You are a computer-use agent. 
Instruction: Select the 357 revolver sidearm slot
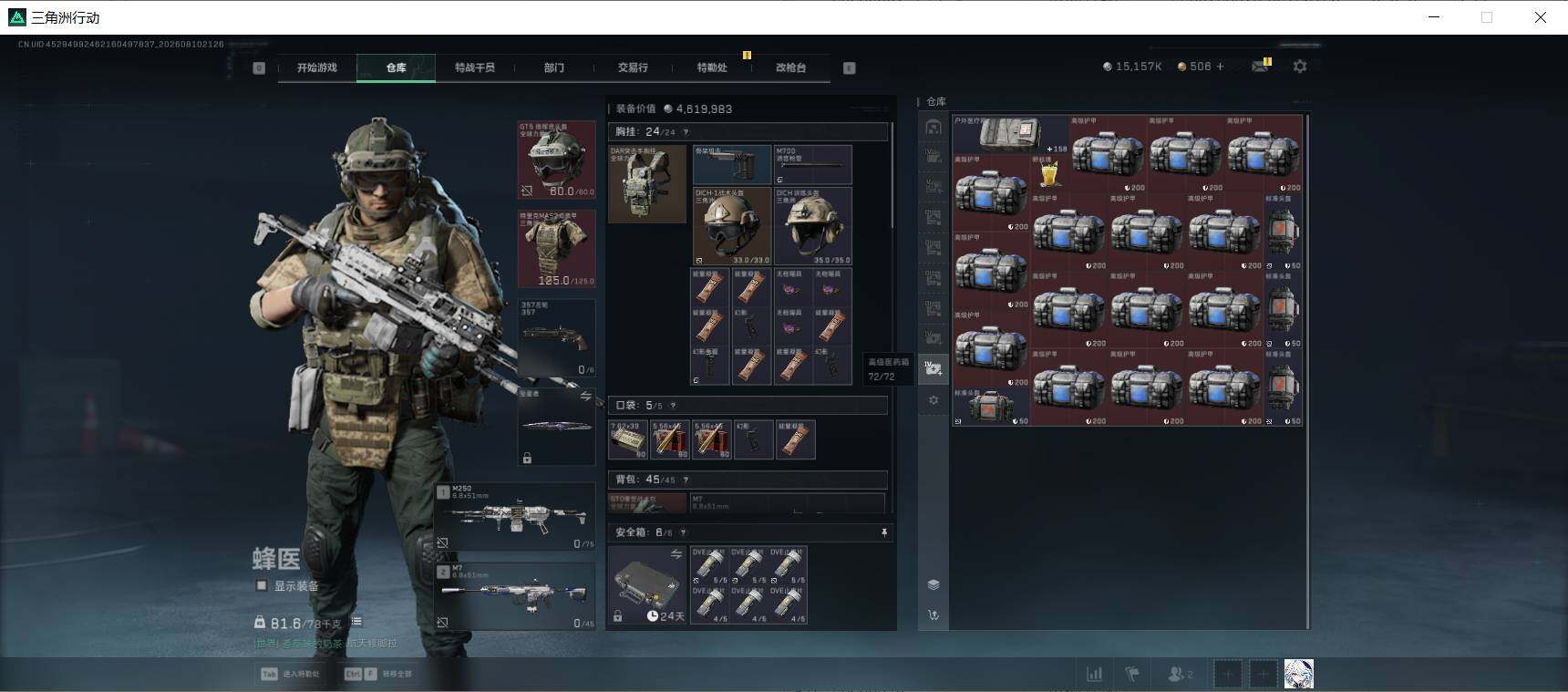557,338
